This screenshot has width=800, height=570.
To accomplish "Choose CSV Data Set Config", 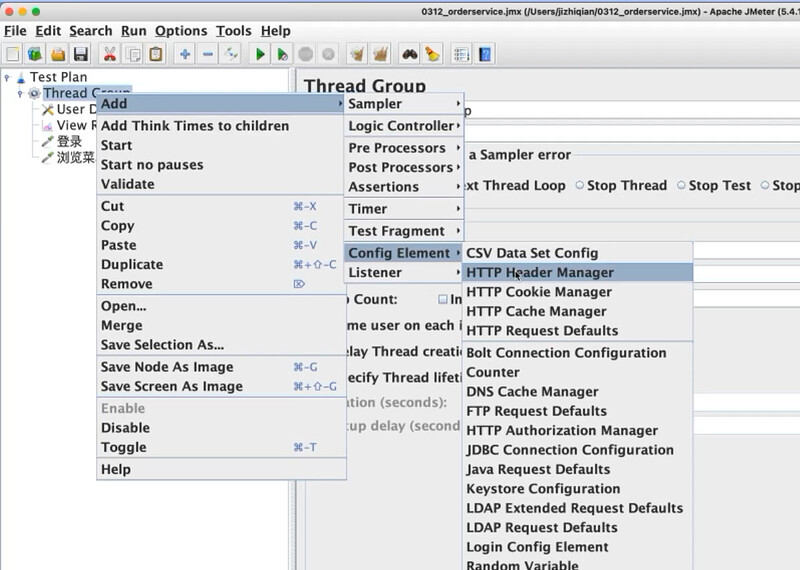I will [x=578, y=253].
